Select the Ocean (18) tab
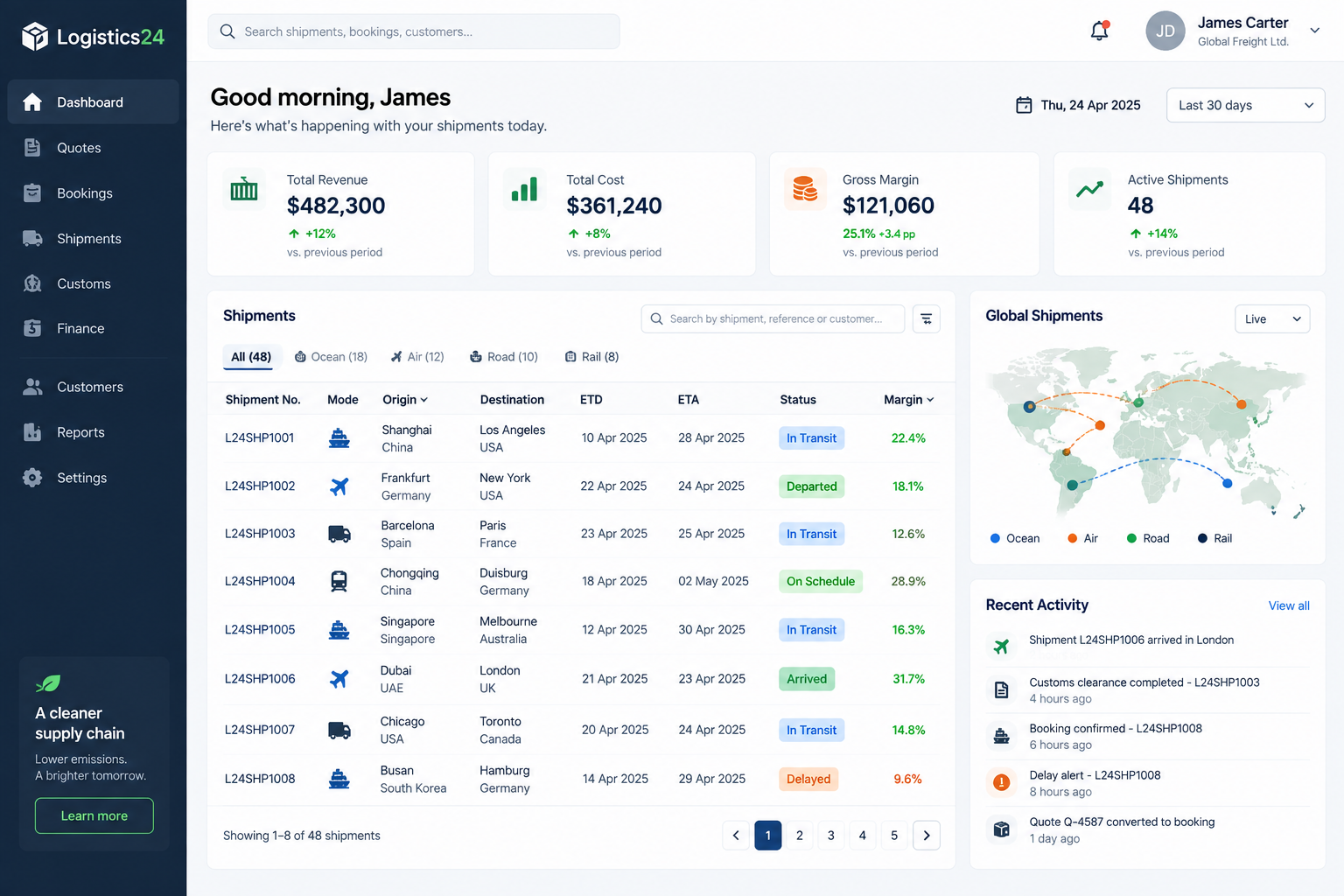 (x=331, y=357)
